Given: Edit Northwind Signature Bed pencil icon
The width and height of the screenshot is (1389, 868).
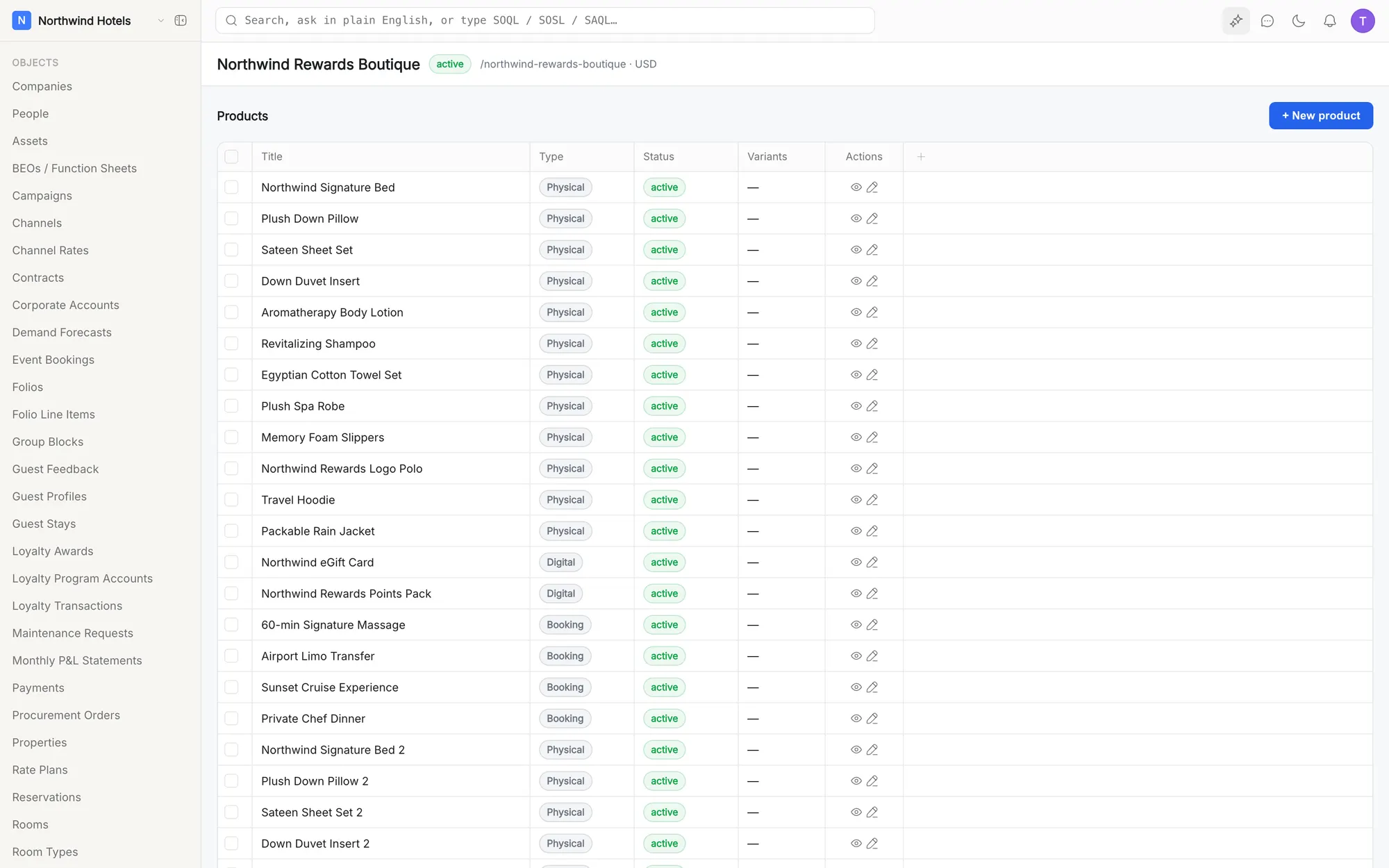Looking at the screenshot, I should tap(872, 187).
